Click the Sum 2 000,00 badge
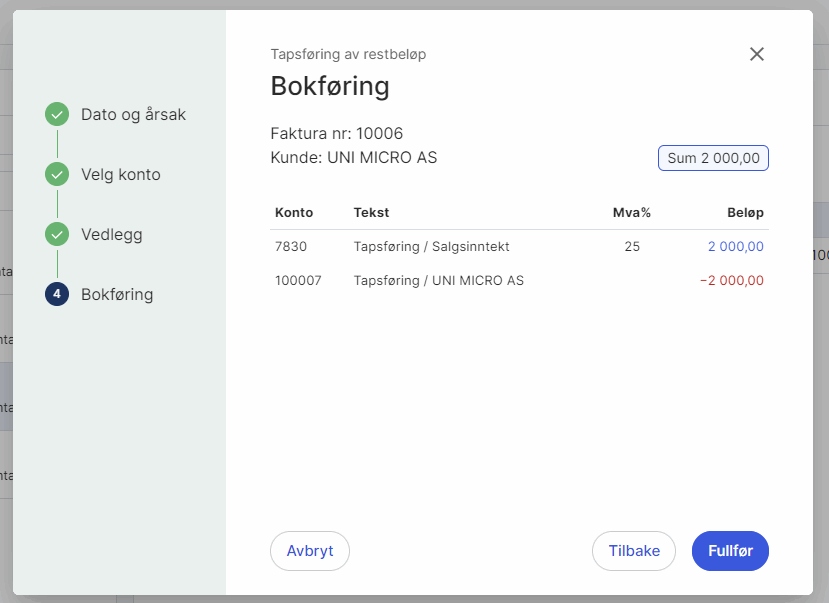 pyautogui.click(x=713, y=158)
